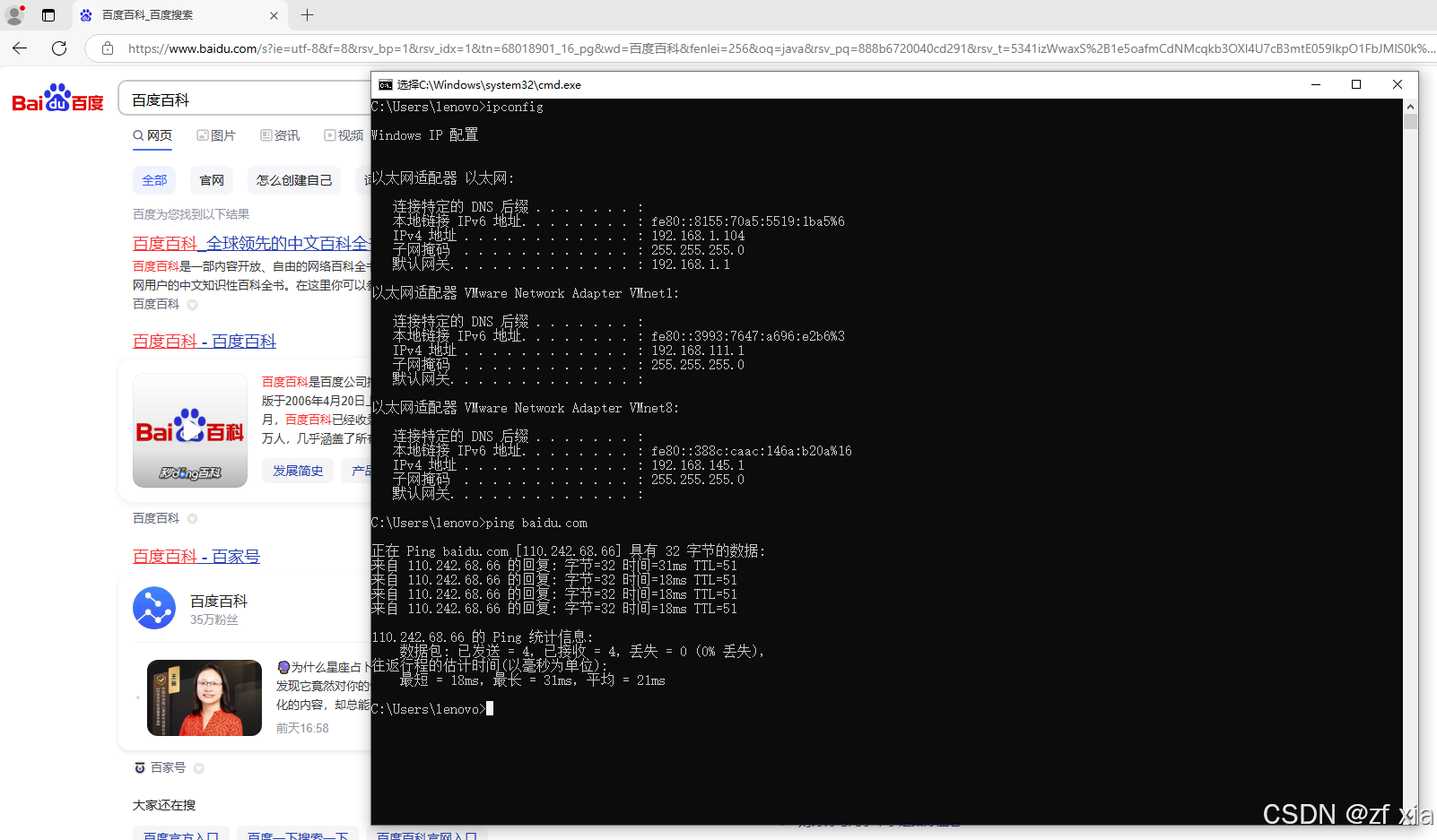Select the 怎么创建自己 filter chip
Screen dimensions: 1437x840
pos(294,180)
